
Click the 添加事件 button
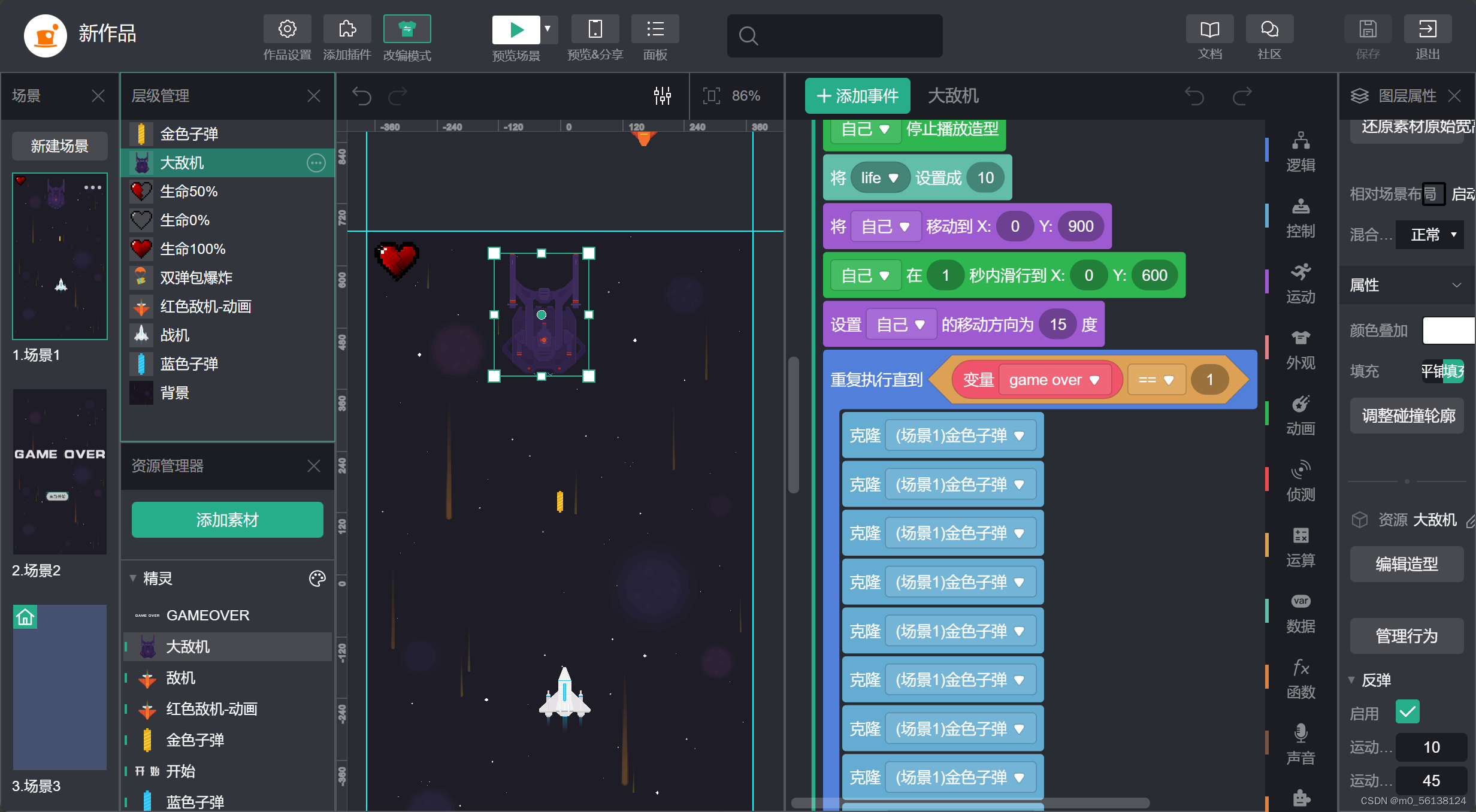(857, 96)
